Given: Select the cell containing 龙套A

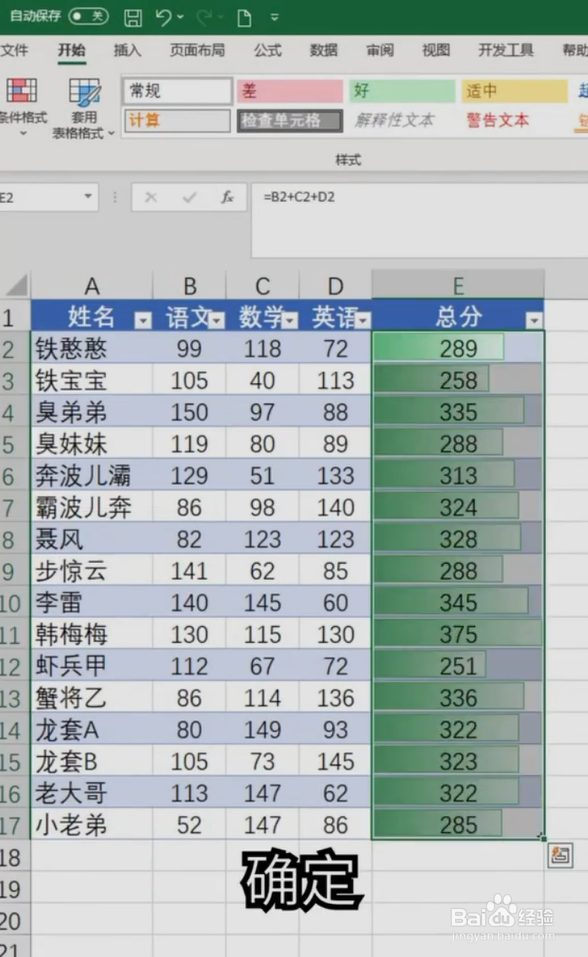Looking at the screenshot, I should (x=92, y=729).
